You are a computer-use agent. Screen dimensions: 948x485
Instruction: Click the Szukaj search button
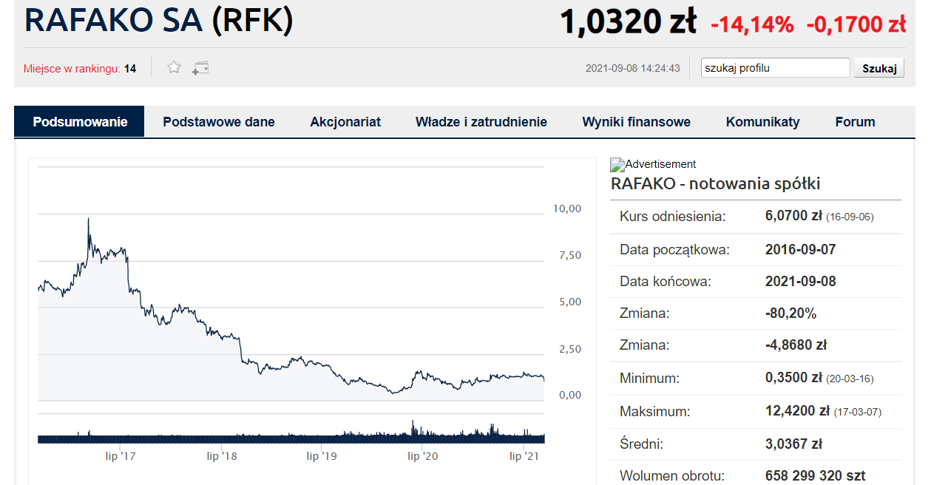pyautogui.click(x=879, y=68)
